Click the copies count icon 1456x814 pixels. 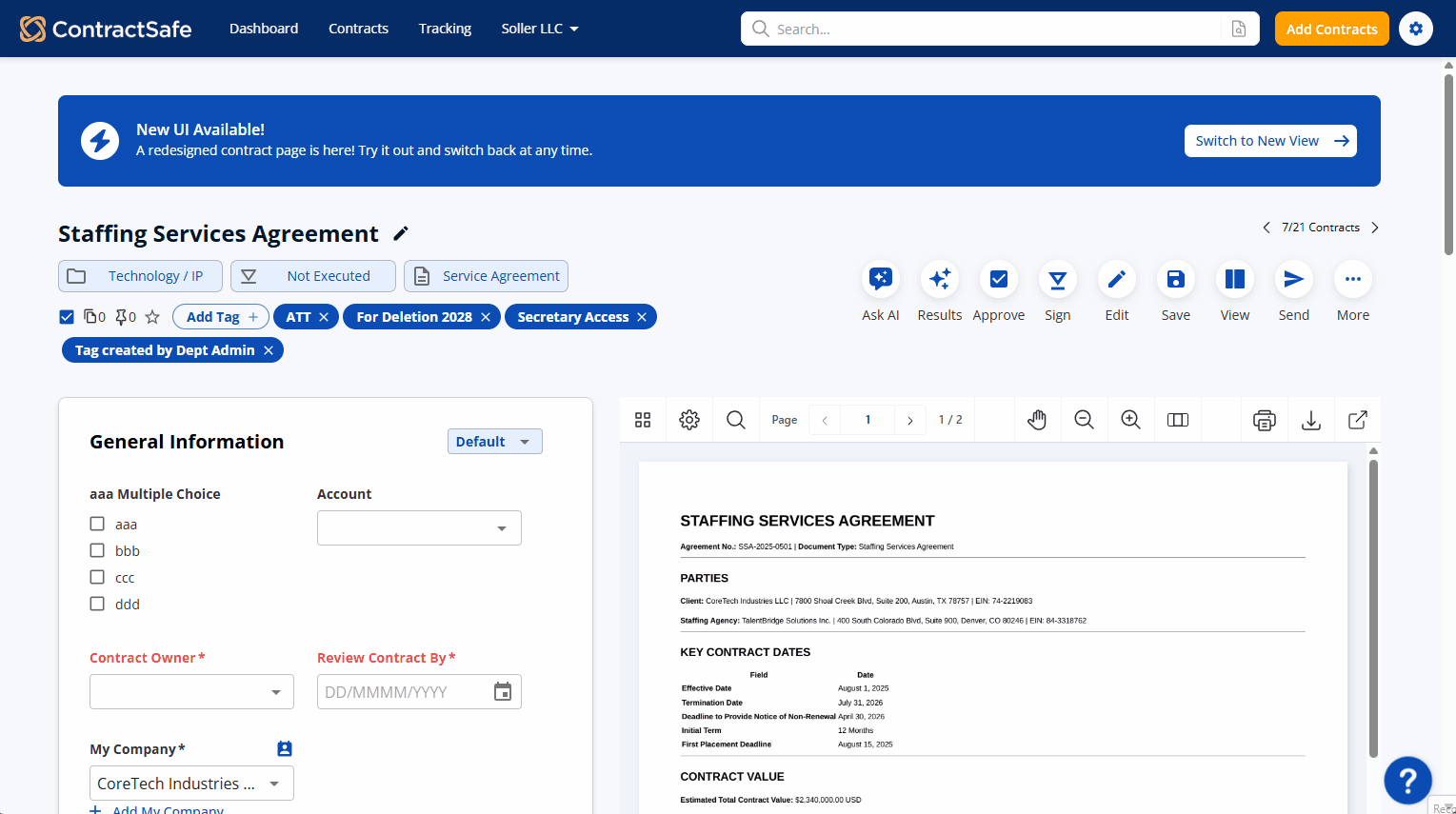click(95, 317)
